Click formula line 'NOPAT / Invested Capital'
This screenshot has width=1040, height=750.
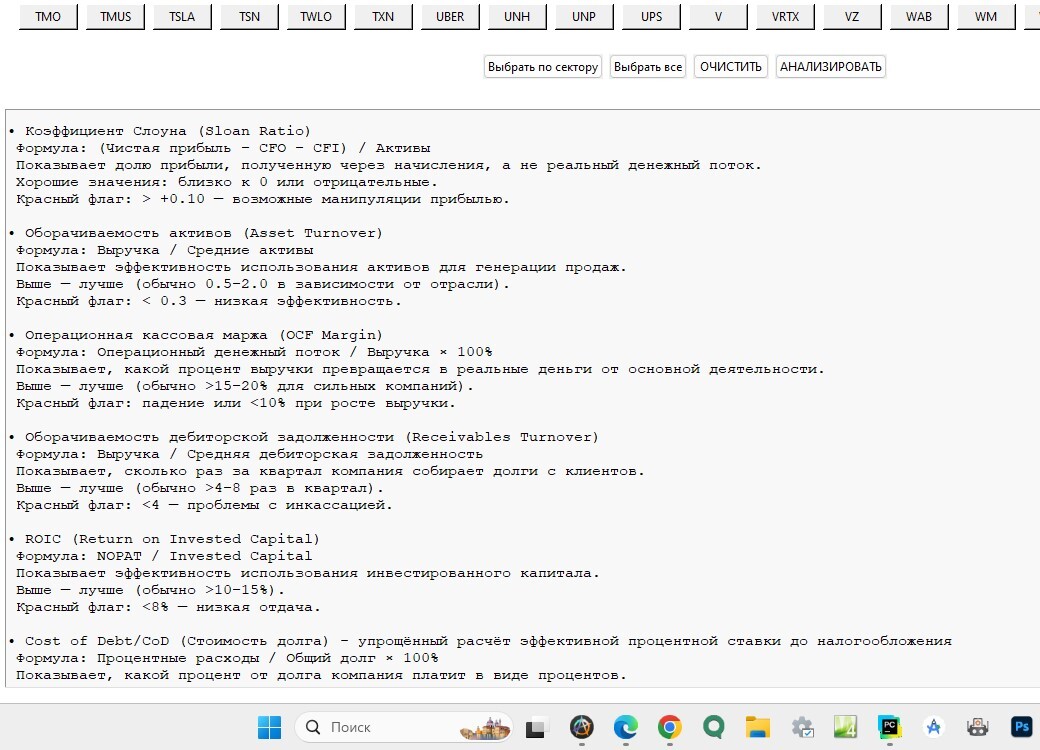(x=204, y=556)
